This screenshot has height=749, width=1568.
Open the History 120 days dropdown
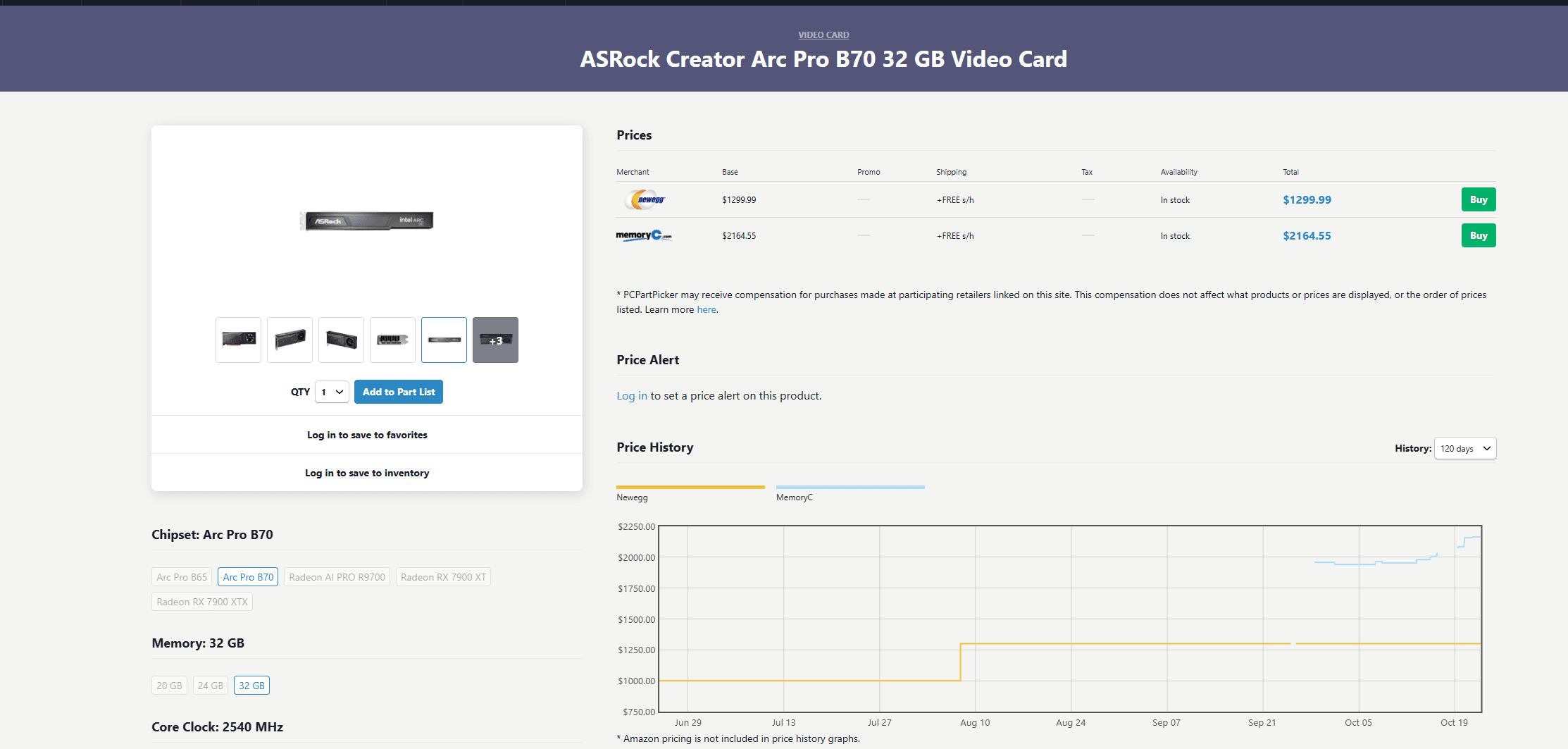(x=1465, y=448)
